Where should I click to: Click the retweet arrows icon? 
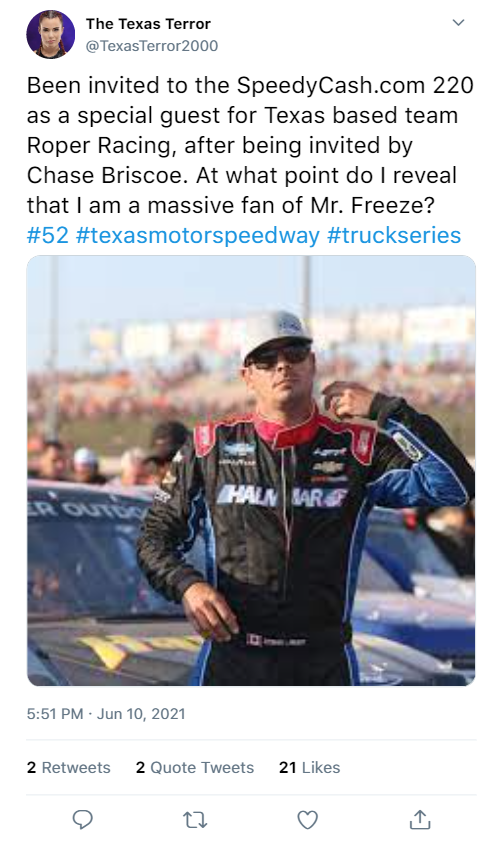pos(195,820)
